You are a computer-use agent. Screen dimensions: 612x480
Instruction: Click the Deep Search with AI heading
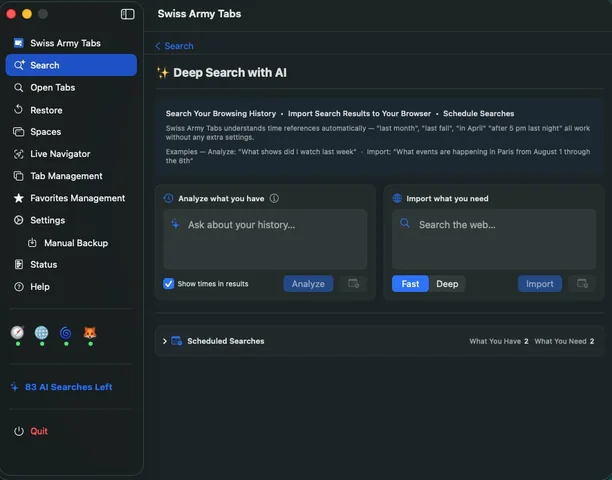[230, 73]
